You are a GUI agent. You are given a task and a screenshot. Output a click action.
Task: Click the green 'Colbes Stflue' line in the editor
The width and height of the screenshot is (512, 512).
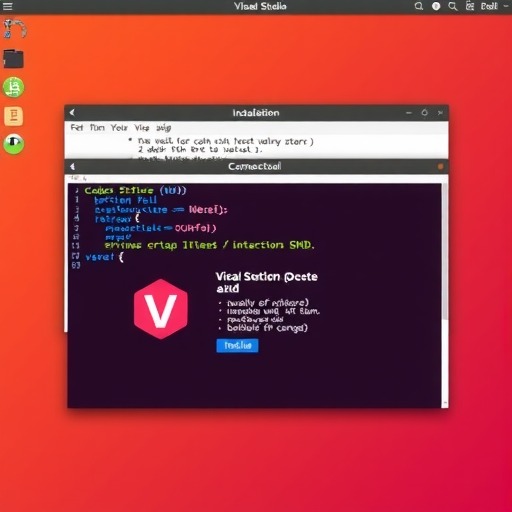(135, 190)
